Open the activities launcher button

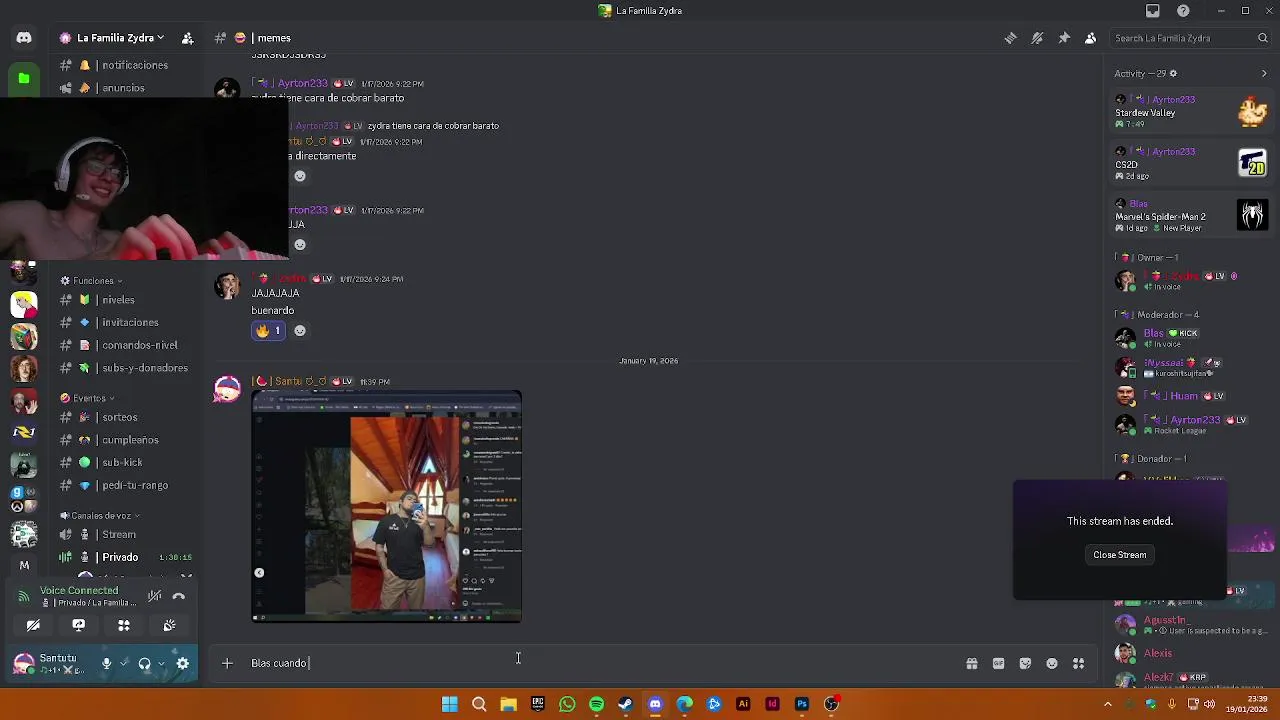(124, 625)
